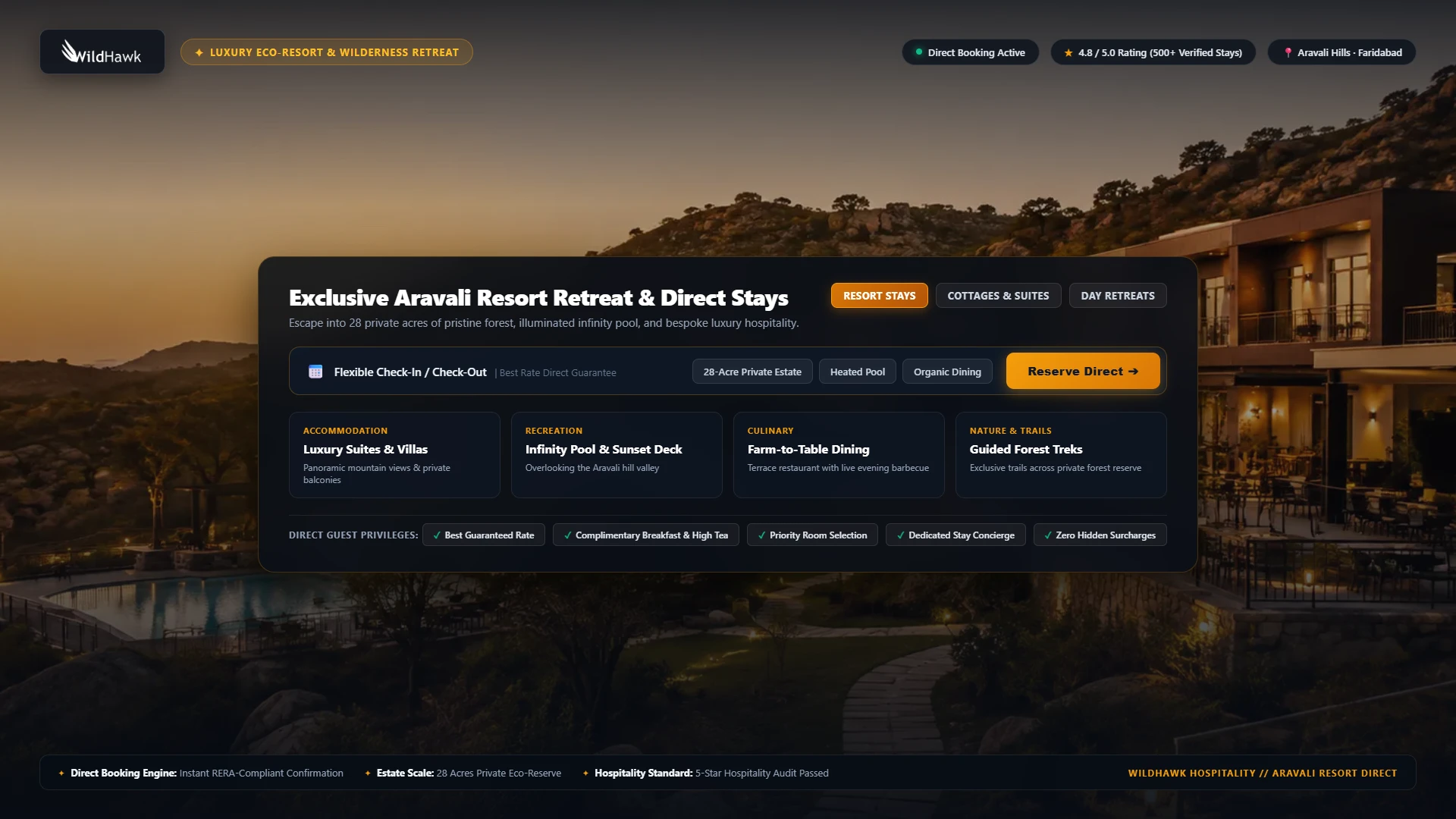
Task: Click the 28-Acre Private Estate tag
Action: click(752, 372)
